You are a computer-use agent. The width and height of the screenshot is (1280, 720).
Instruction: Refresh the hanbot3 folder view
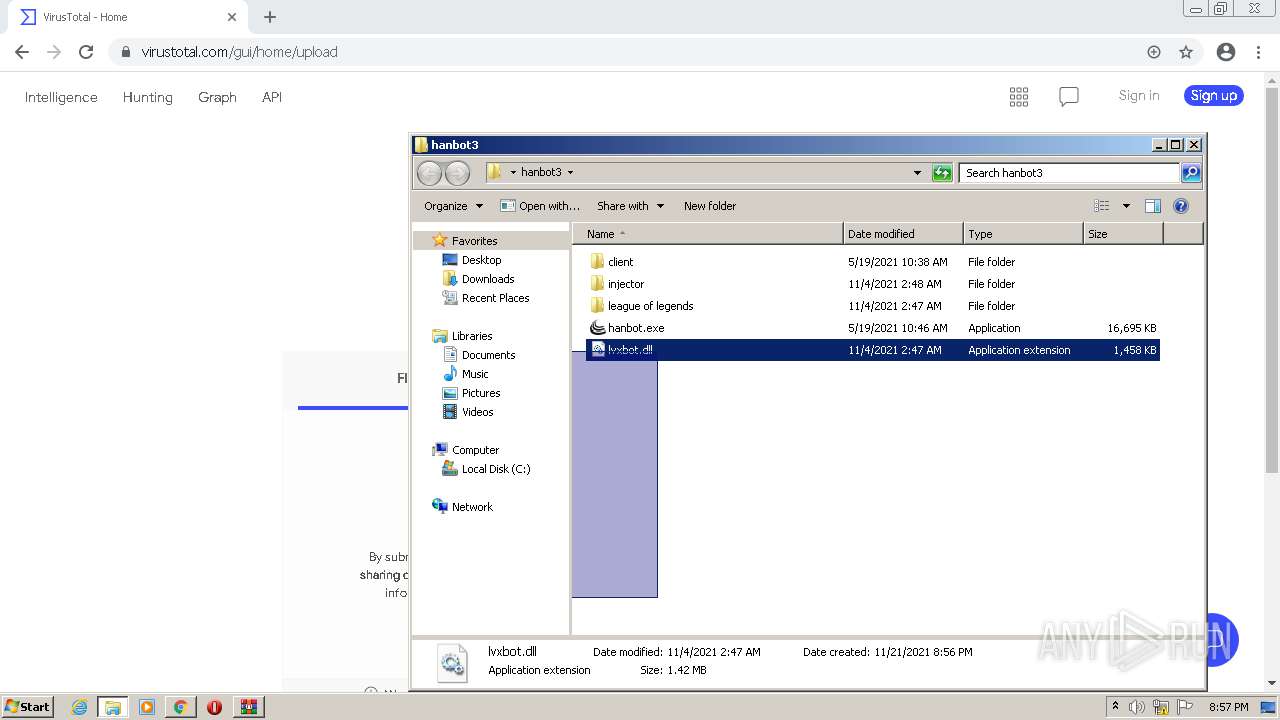[x=942, y=173]
